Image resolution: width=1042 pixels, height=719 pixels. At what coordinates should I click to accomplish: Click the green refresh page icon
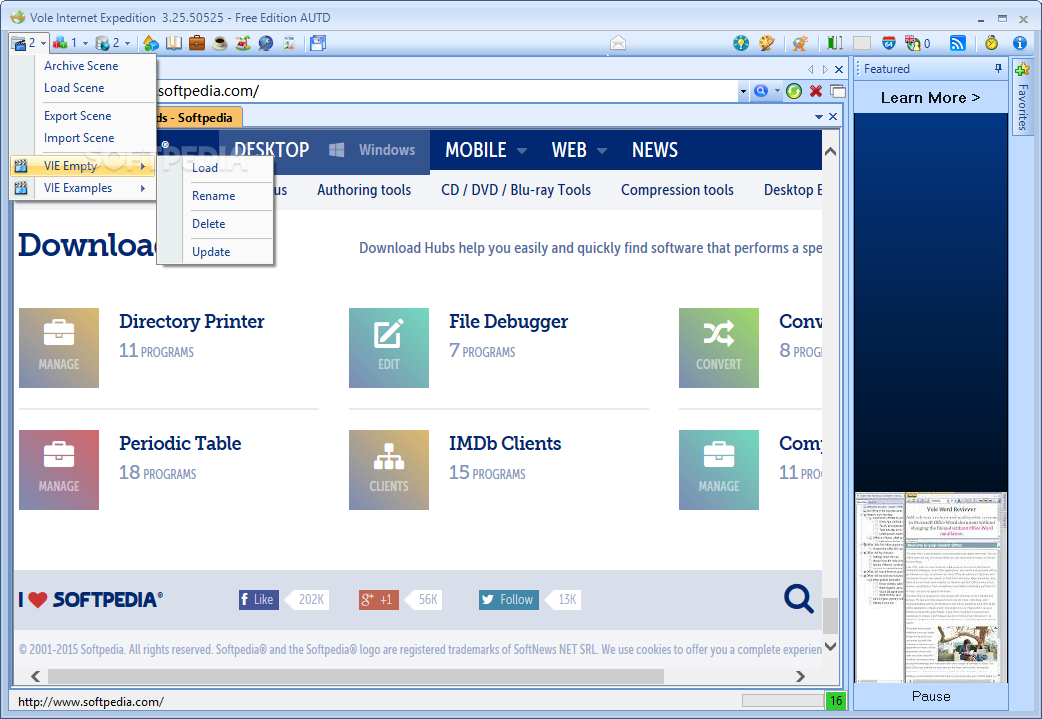tap(794, 91)
